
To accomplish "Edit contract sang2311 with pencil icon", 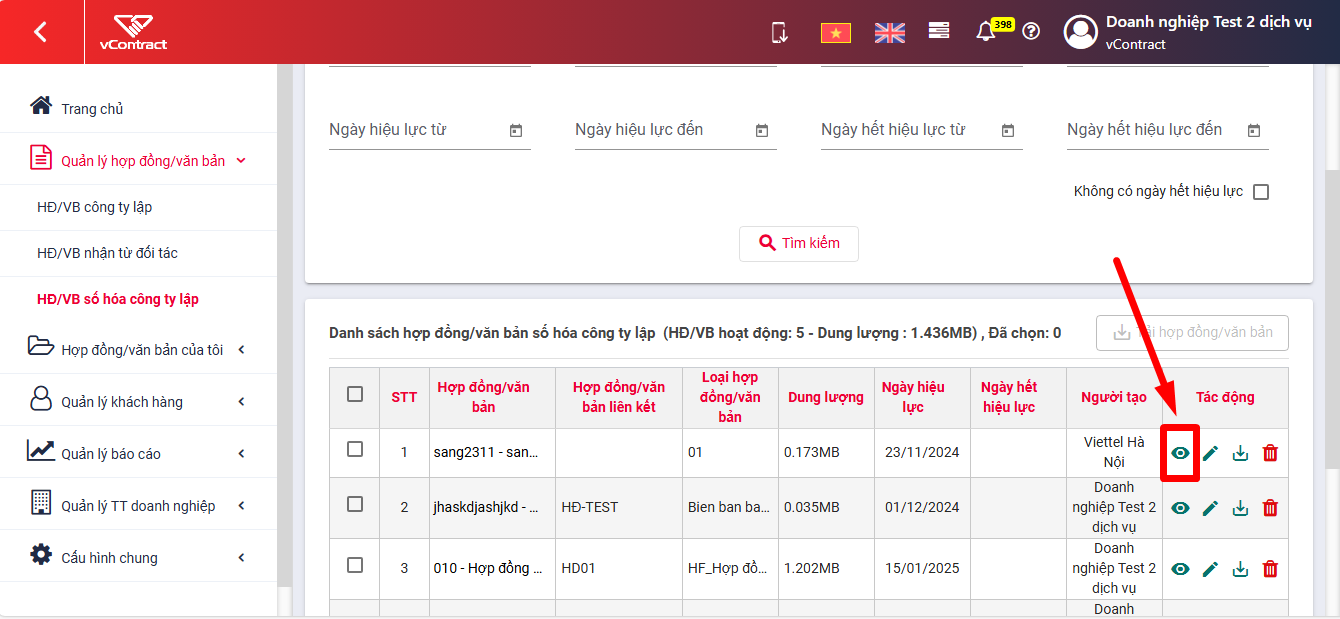I will point(1210,453).
